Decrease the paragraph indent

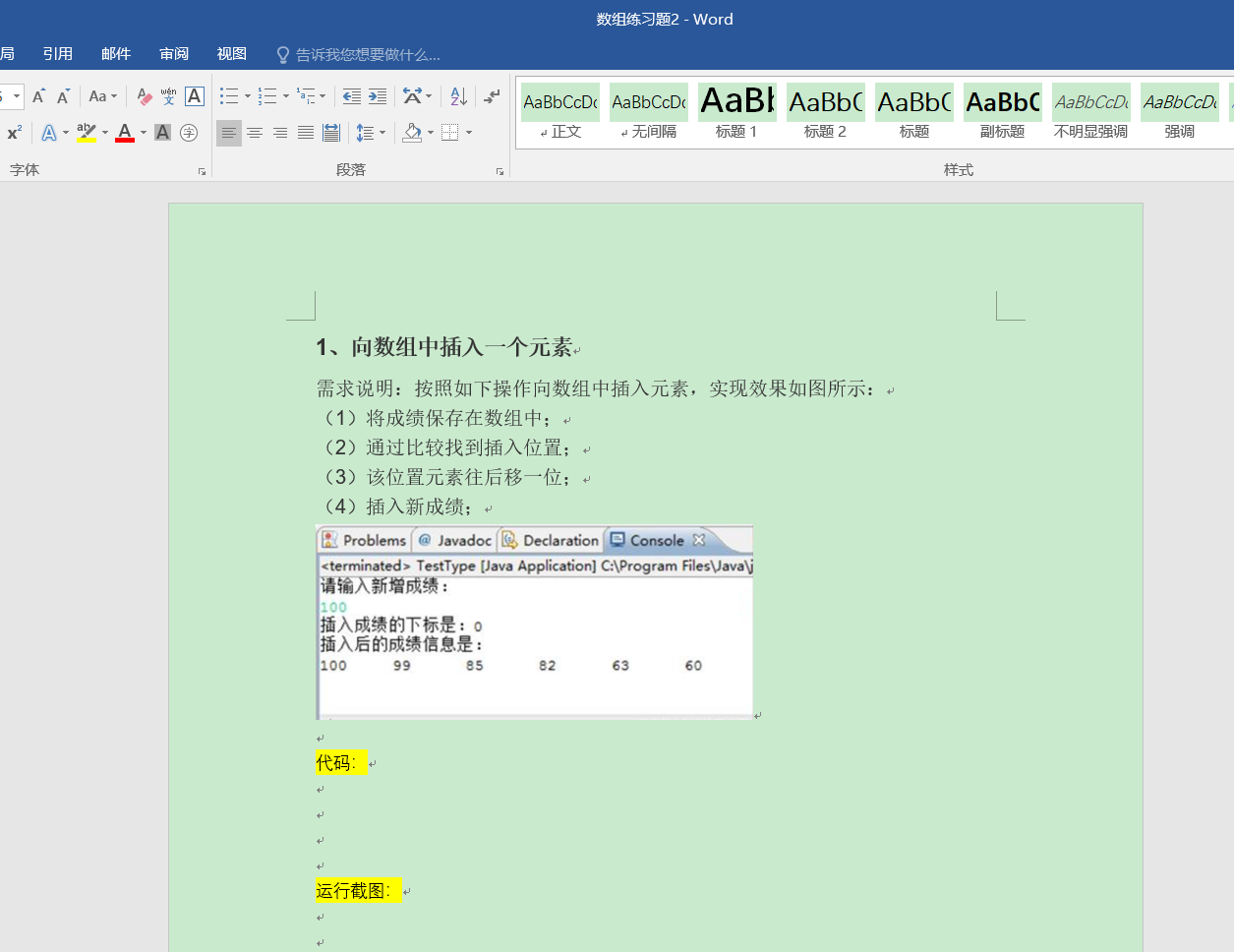351,96
